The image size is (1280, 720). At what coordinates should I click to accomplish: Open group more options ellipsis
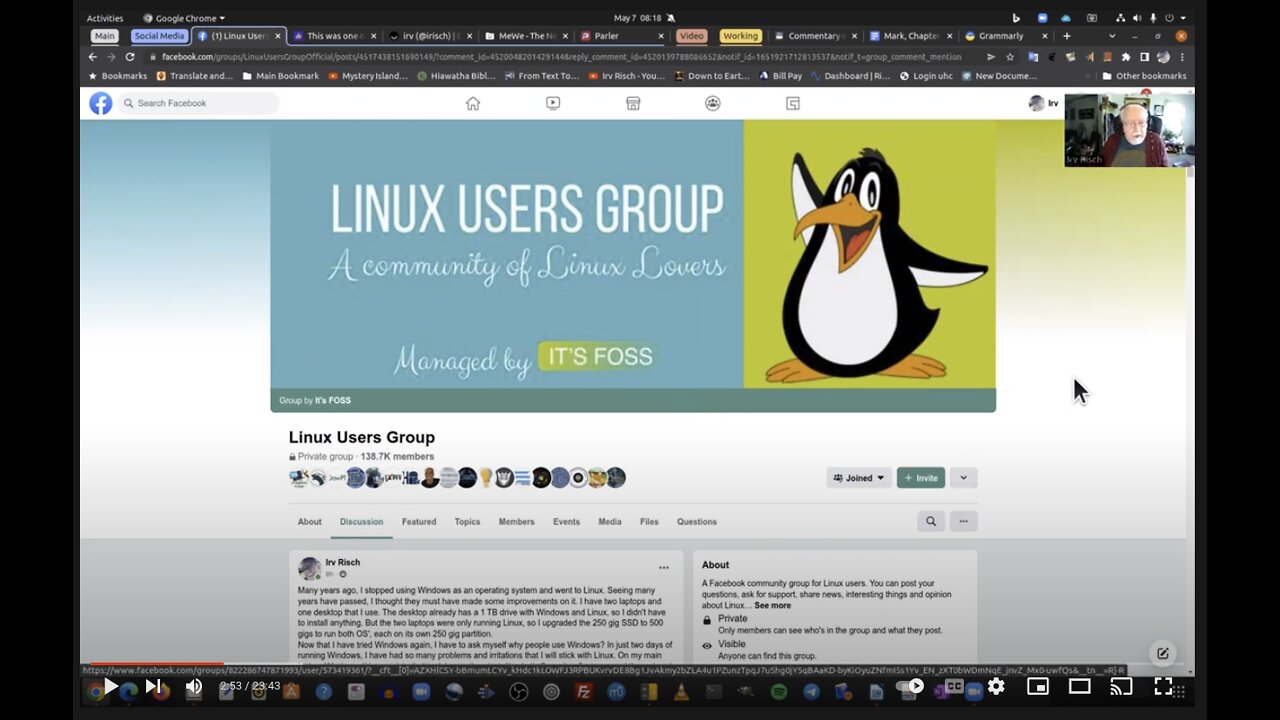963,521
